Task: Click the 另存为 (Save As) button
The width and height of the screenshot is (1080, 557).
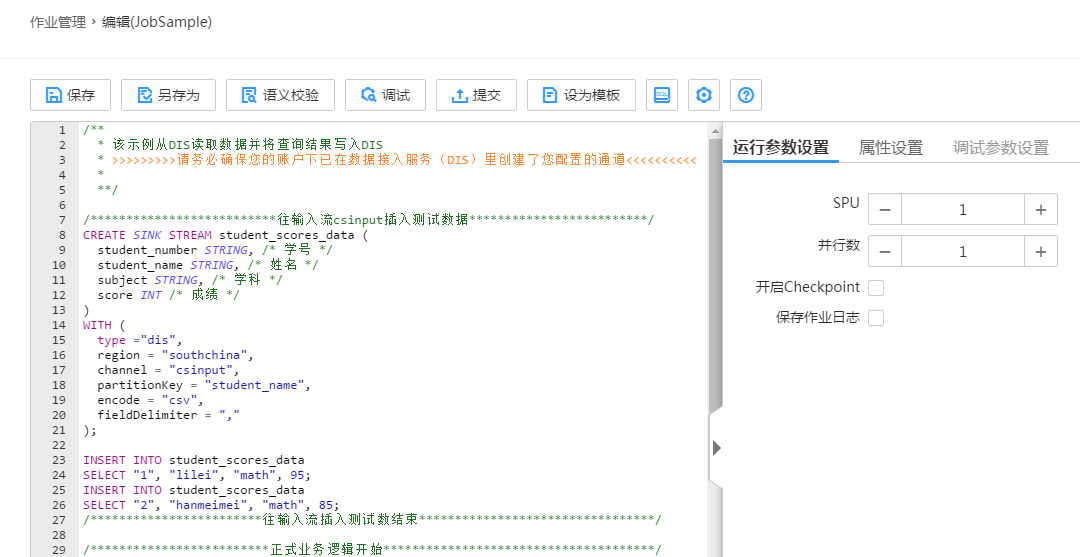Action: click(x=169, y=95)
